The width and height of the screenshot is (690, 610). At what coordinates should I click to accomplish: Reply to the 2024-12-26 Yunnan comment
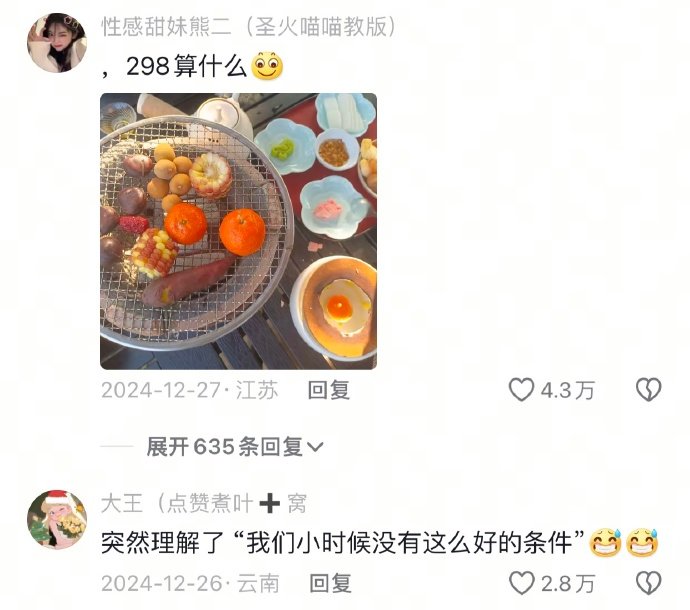click(330, 583)
